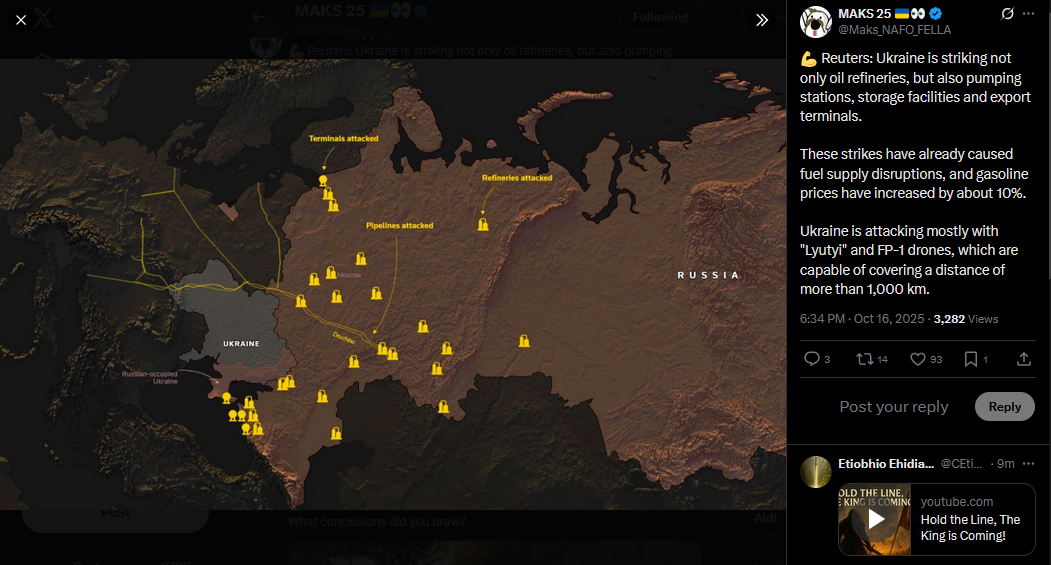Screen dimensions: 1051x565
Task: Type in the Post your reply field
Action: 894,407
